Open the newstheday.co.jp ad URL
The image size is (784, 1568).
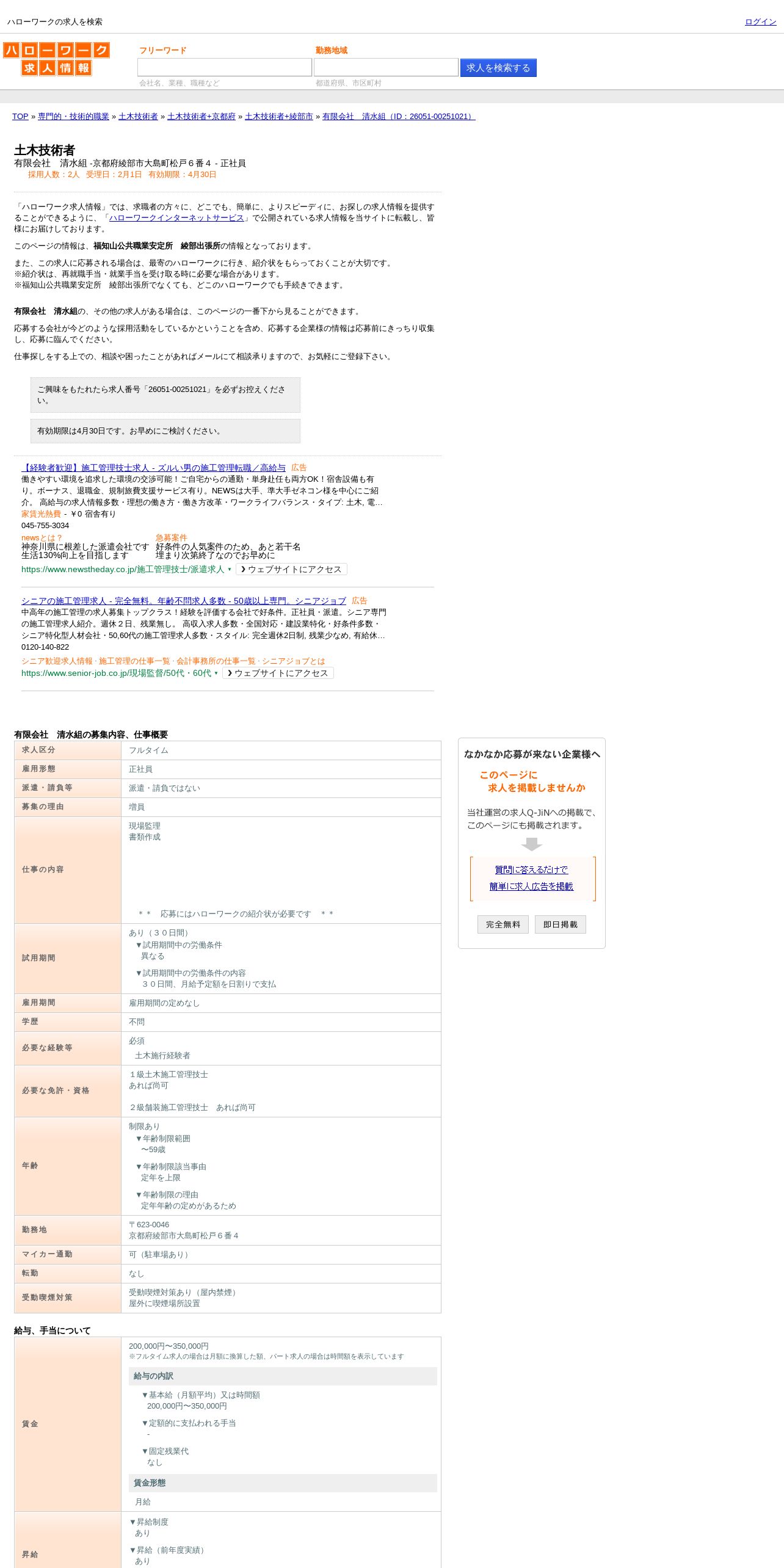tap(123, 570)
